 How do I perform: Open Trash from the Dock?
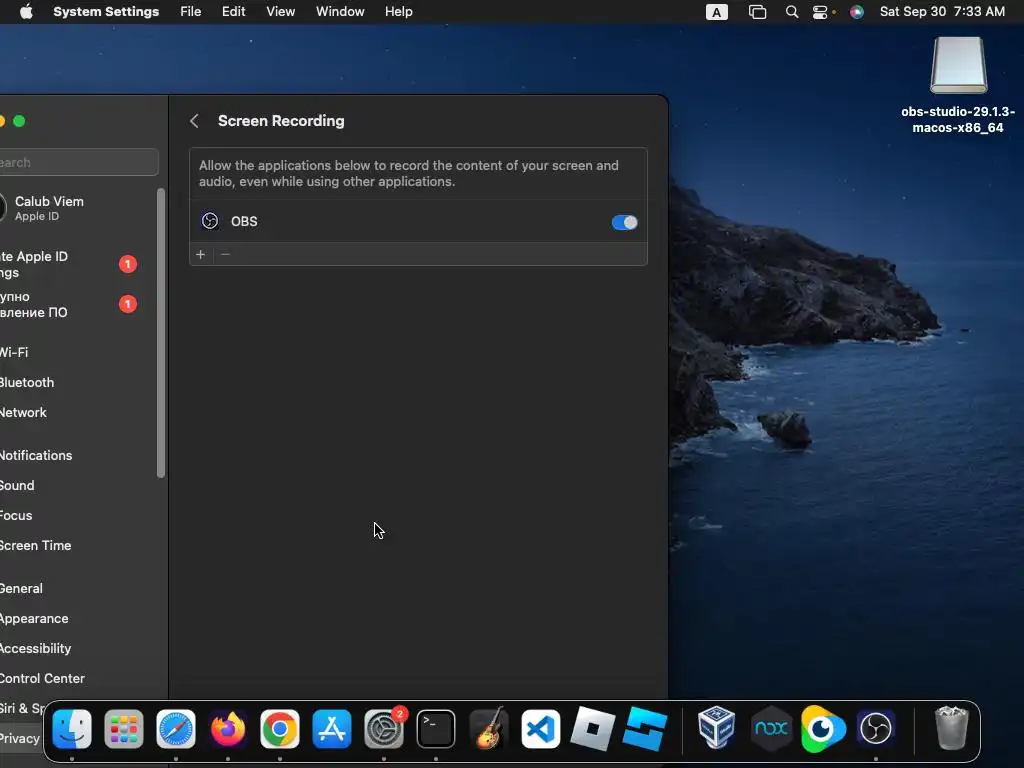pyautogui.click(x=952, y=728)
